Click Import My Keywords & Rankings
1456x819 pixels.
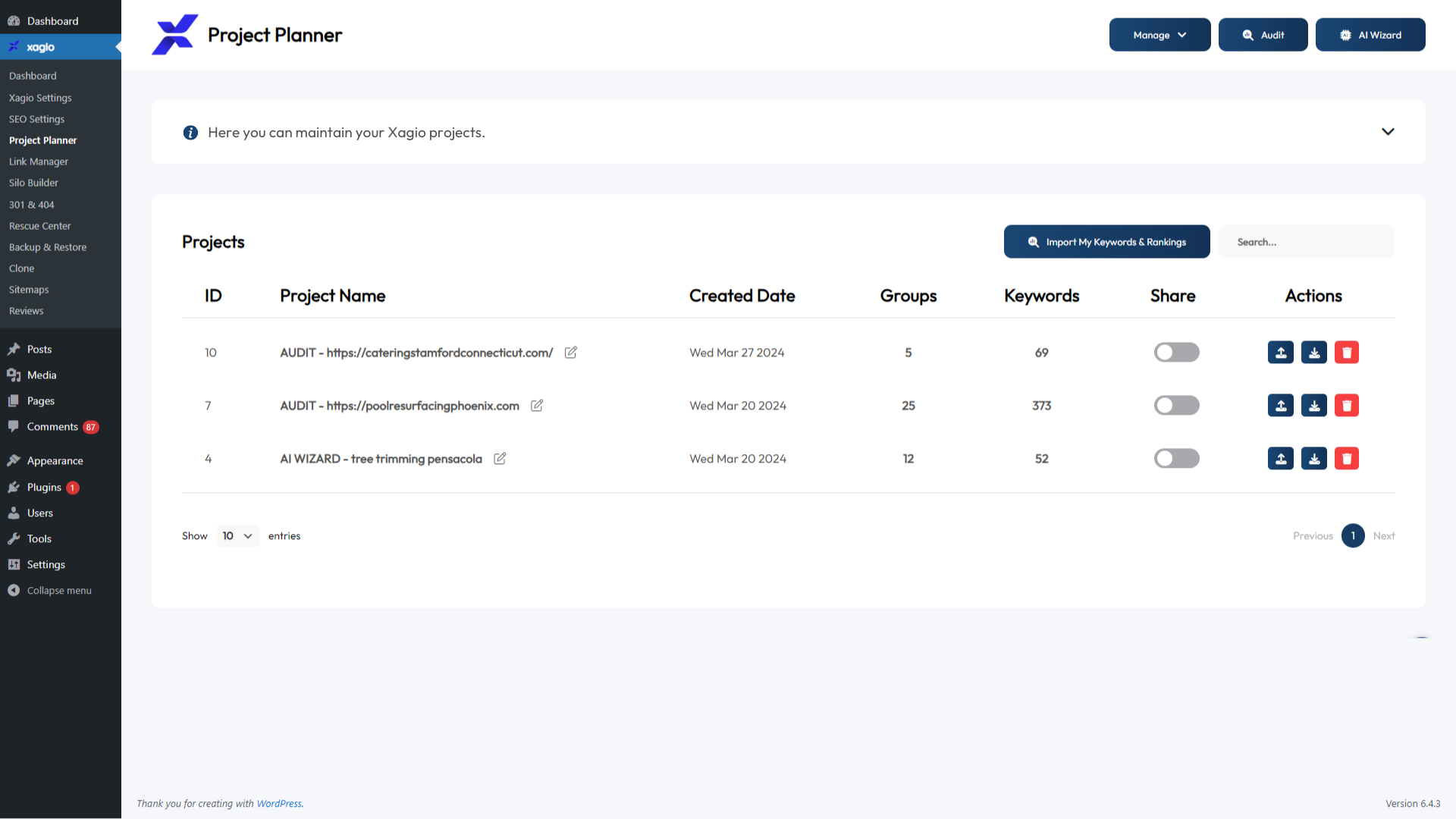(1106, 241)
